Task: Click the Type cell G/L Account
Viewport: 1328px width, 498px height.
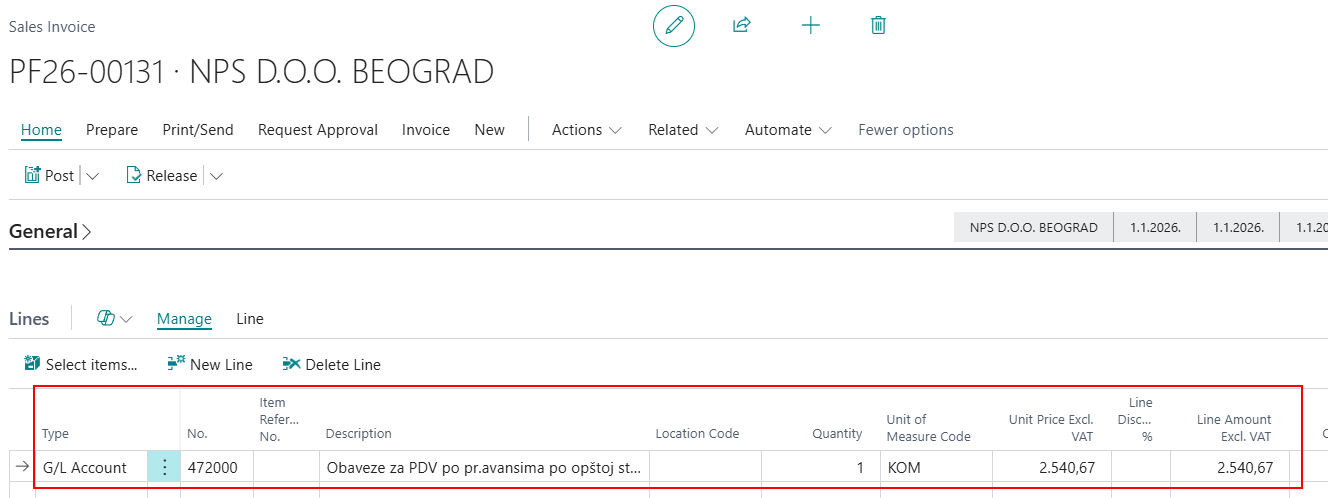Action: [x=92, y=467]
